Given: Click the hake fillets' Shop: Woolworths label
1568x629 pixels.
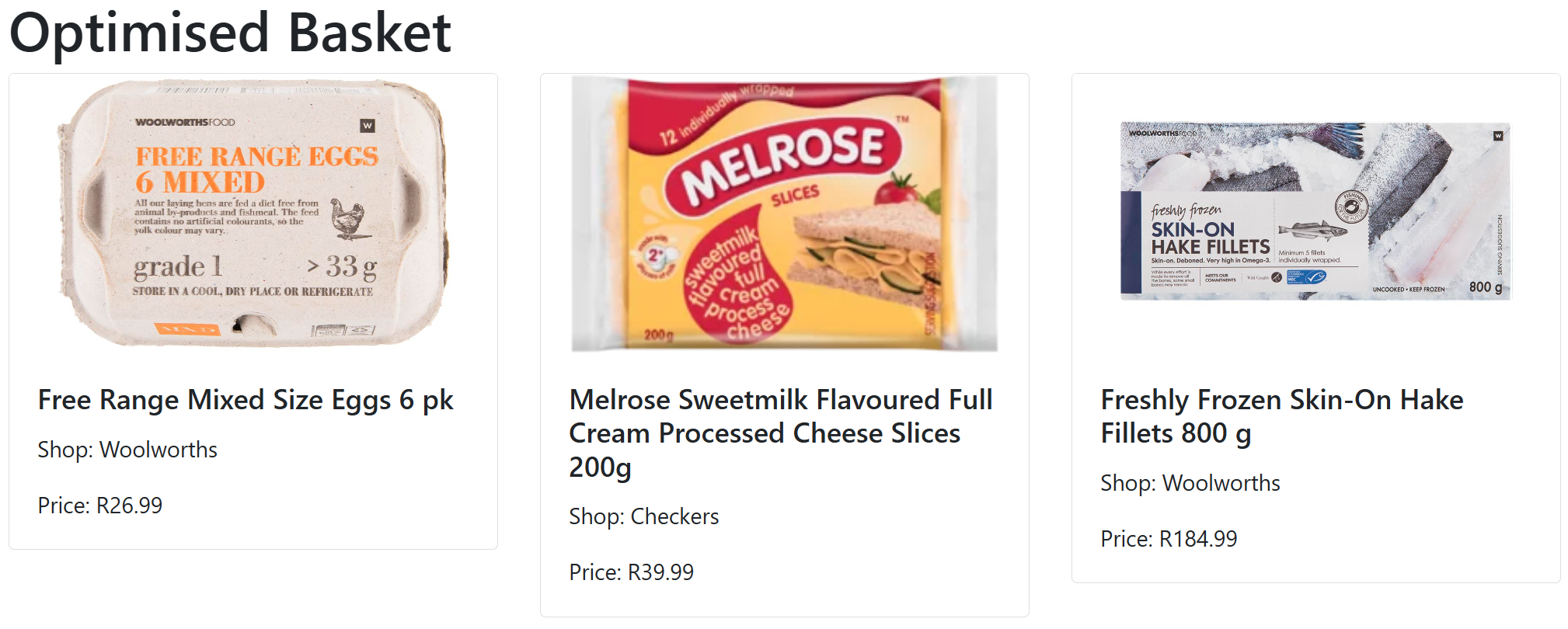Looking at the screenshot, I should click(1190, 483).
